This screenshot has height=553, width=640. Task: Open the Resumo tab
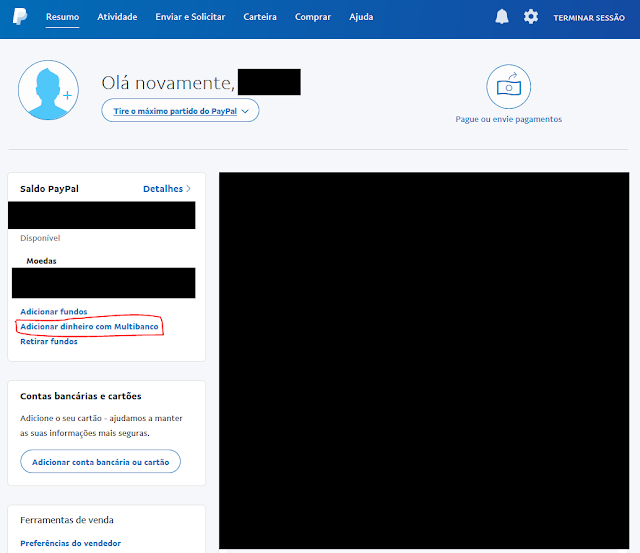[62, 17]
